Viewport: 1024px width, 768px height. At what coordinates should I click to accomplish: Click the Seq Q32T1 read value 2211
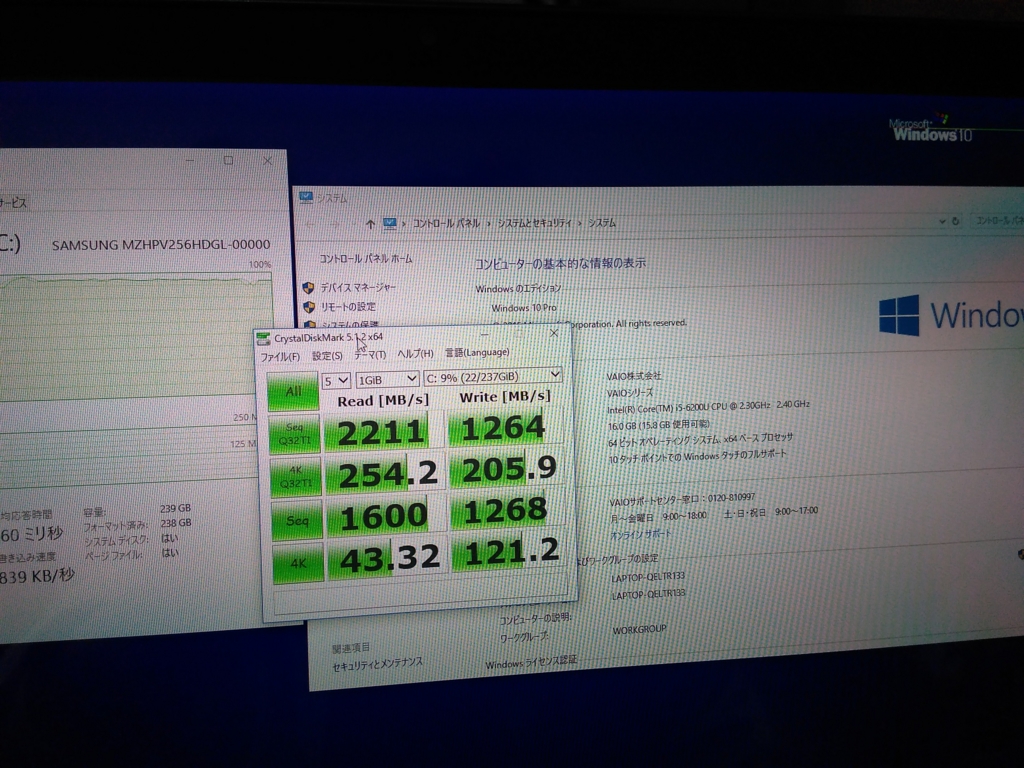tap(379, 432)
